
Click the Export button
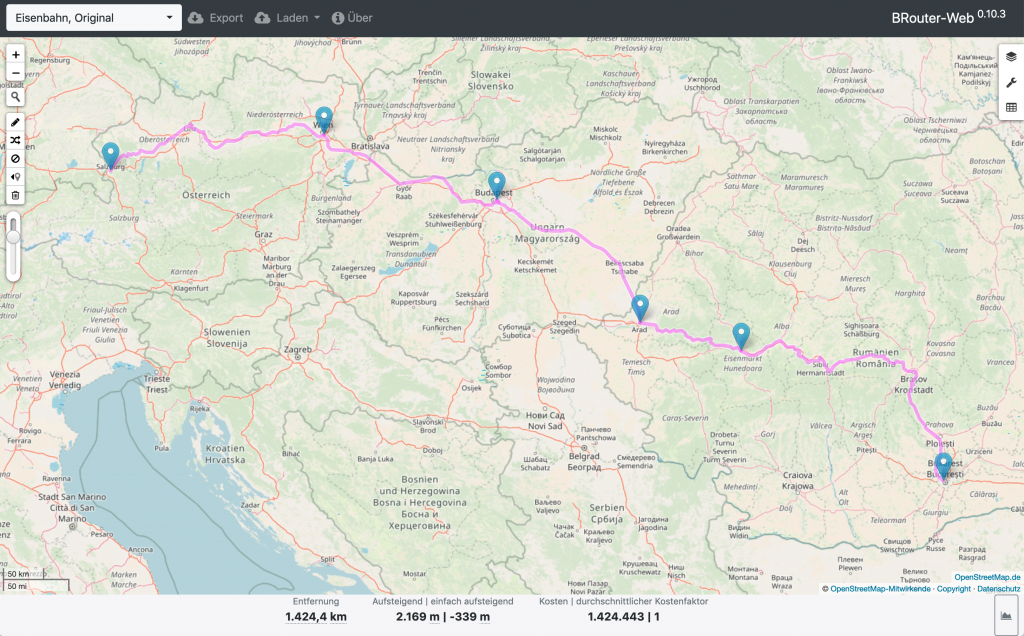(216, 18)
